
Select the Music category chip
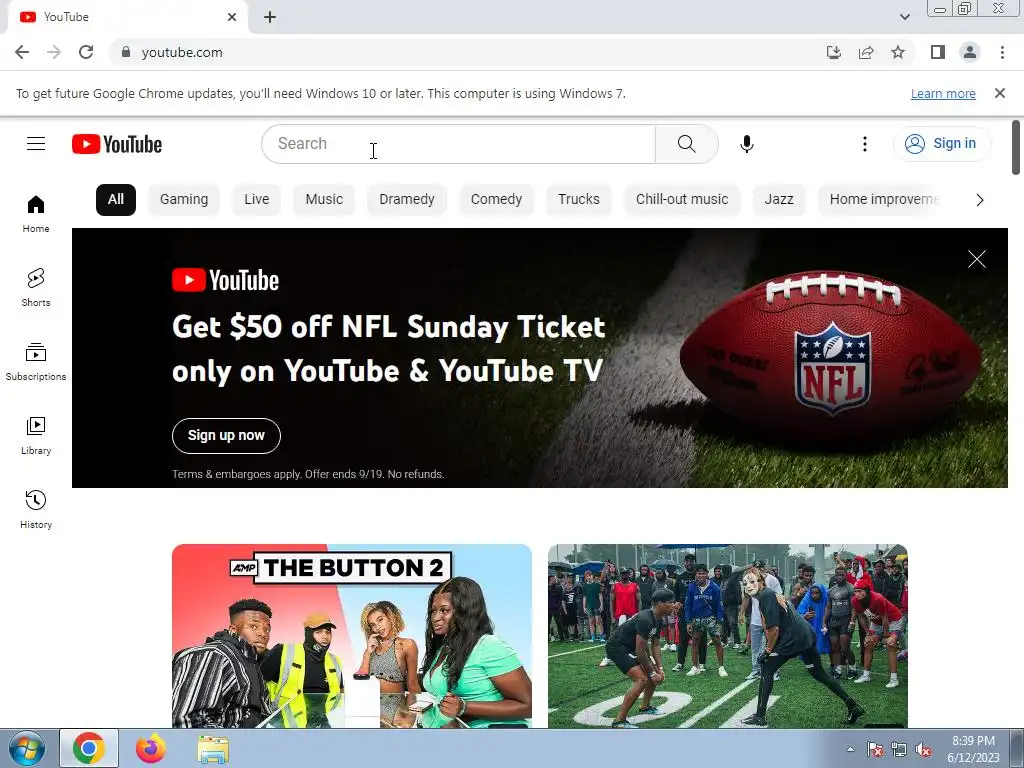(324, 200)
